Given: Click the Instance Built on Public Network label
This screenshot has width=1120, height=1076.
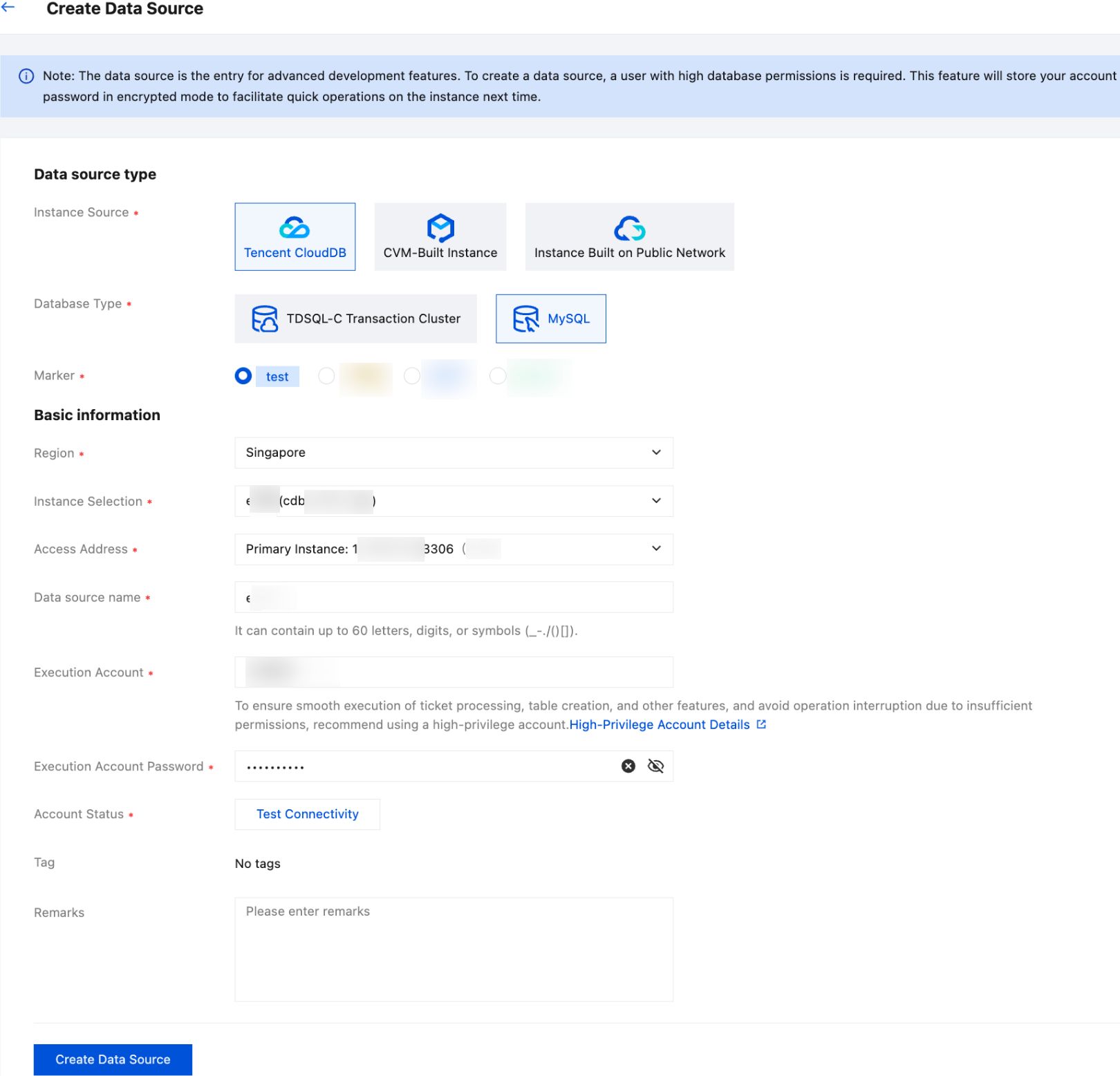Looking at the screenshot, I should pos(630,253).
